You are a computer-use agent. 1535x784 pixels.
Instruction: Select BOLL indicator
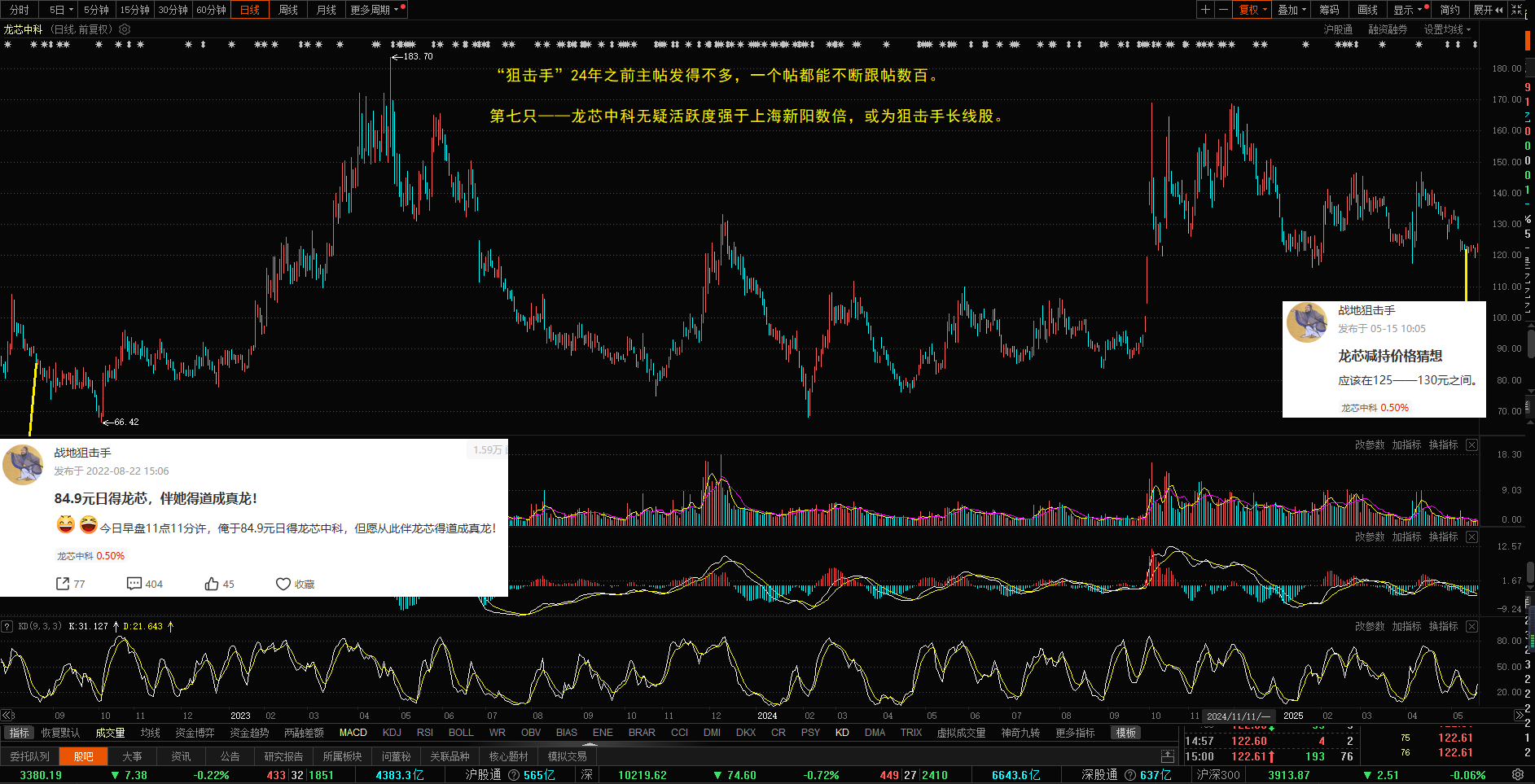(461, 733)
